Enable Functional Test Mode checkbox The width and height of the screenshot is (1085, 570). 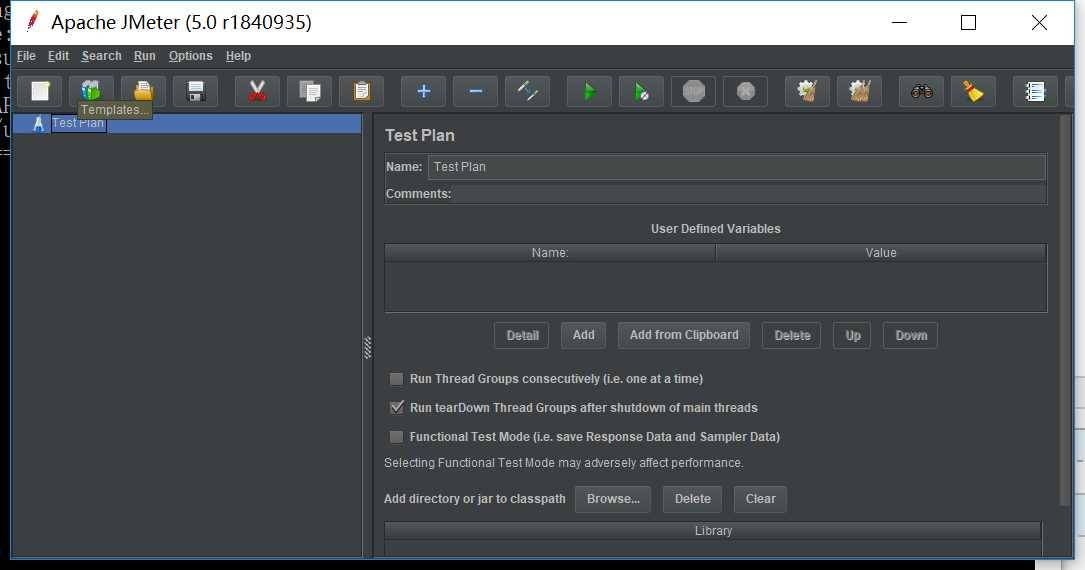pos(396,436)
